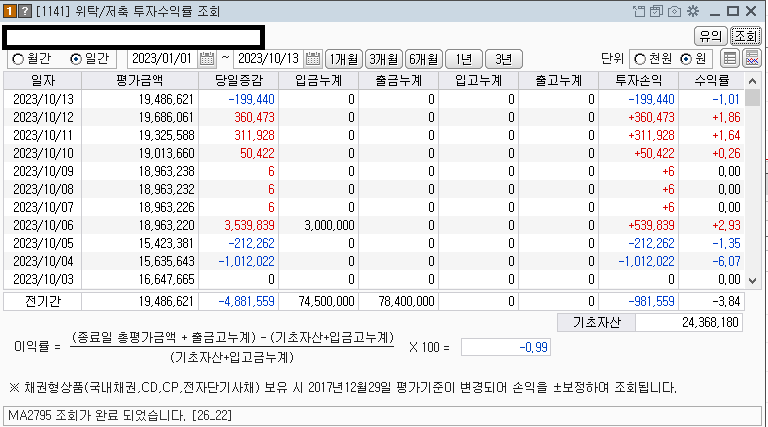Select the 2023/10/12 date cell
The height and width of the screenshot is (427, 768).
tap(43, 118)
